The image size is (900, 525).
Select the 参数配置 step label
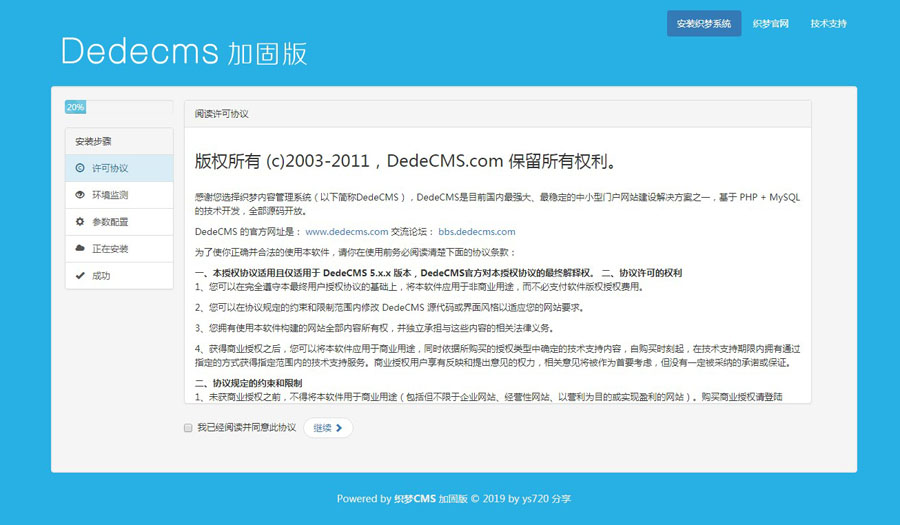[x=110, y=222]
